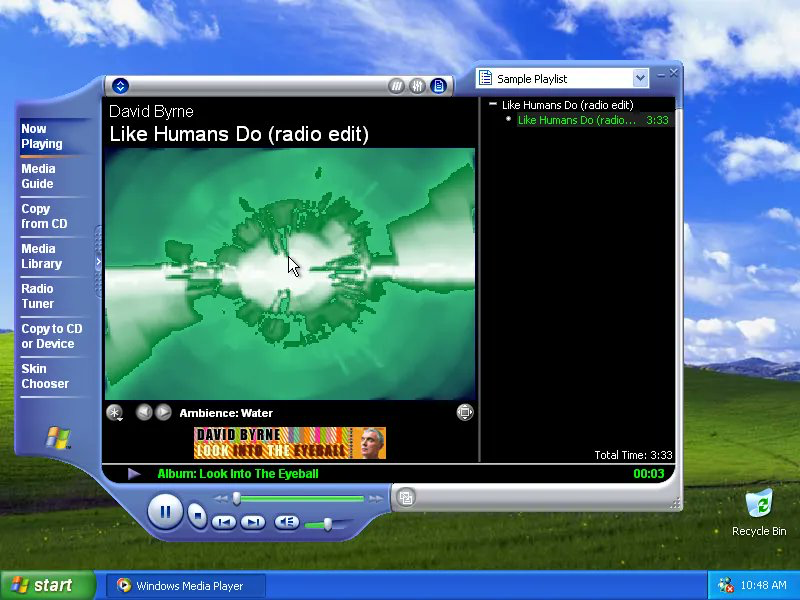Switch to the previous visualization
This screenshot has height=600, width=800.
(144, 412)
